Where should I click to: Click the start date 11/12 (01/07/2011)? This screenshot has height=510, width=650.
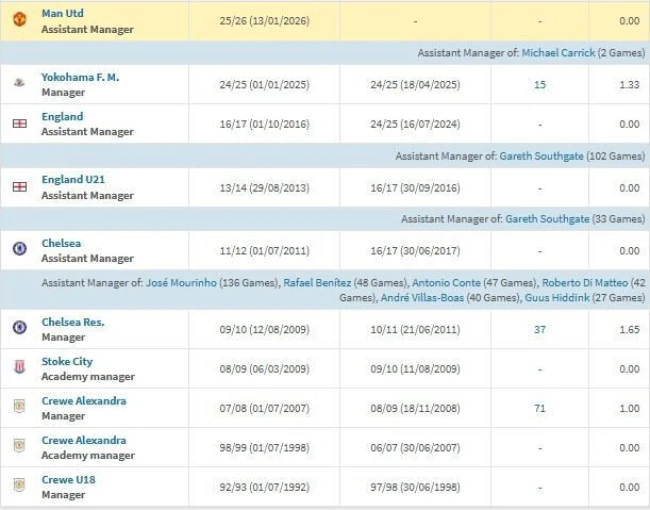[x=264, y=251]
